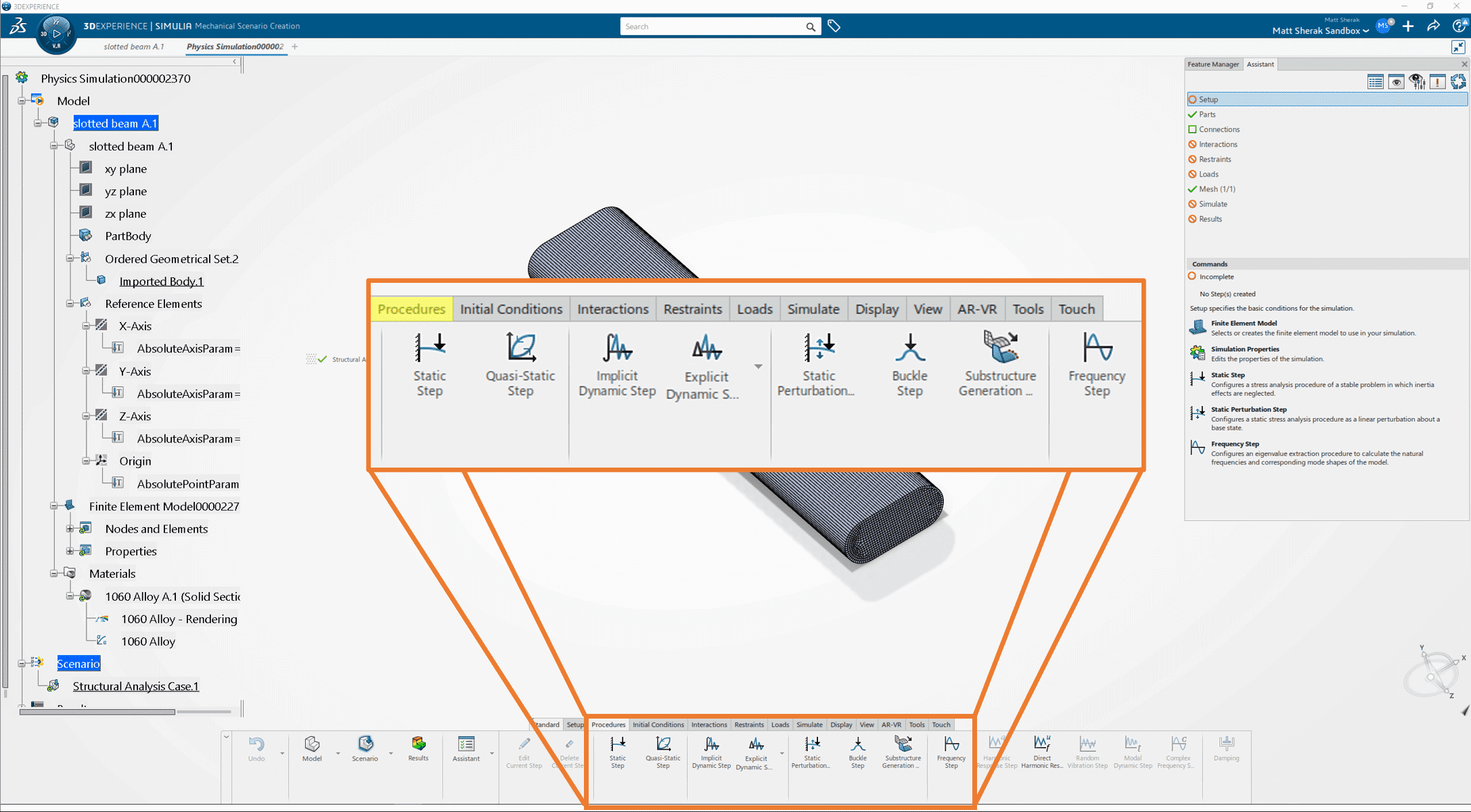This screenshot has height=812, width=1471.
Task: Collapse the X-Axis tree node
Action: coord(86,326)
